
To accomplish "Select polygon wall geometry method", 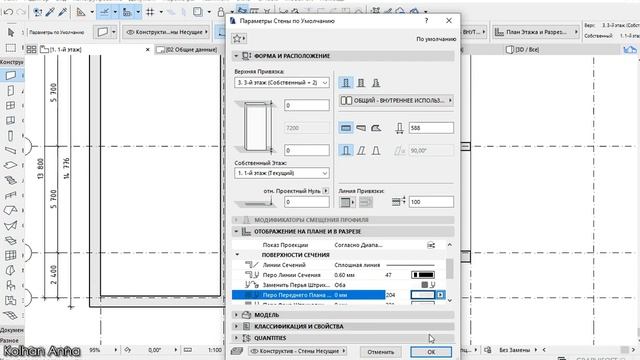I will pyautogui.click(x=376, y=128).
